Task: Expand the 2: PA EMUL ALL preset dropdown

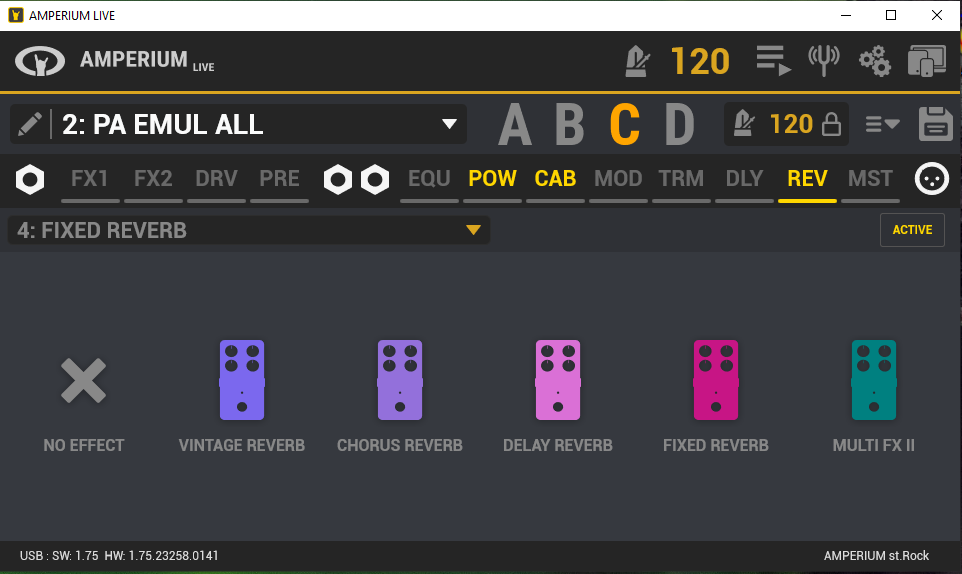Action: [449, 124]
